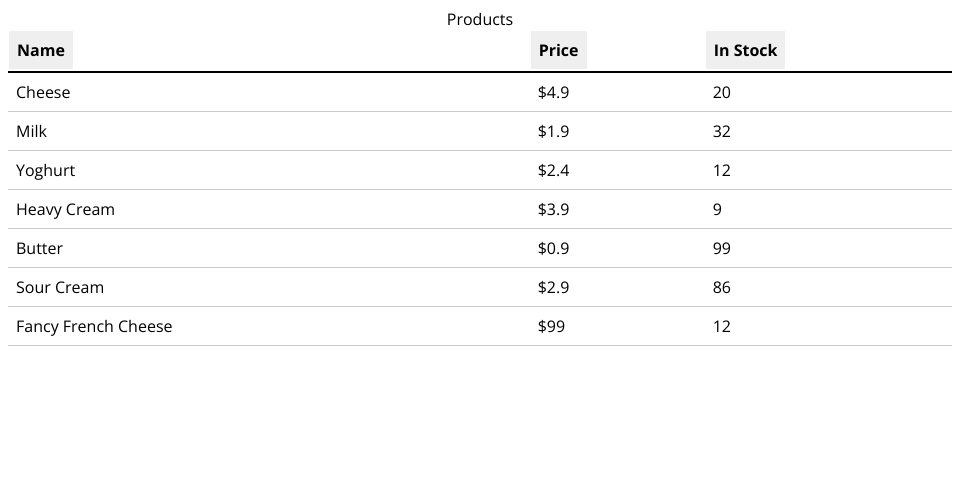Click the Fancy French Cheese name
Screen dimensions: 960x500
tap(94, 326)
